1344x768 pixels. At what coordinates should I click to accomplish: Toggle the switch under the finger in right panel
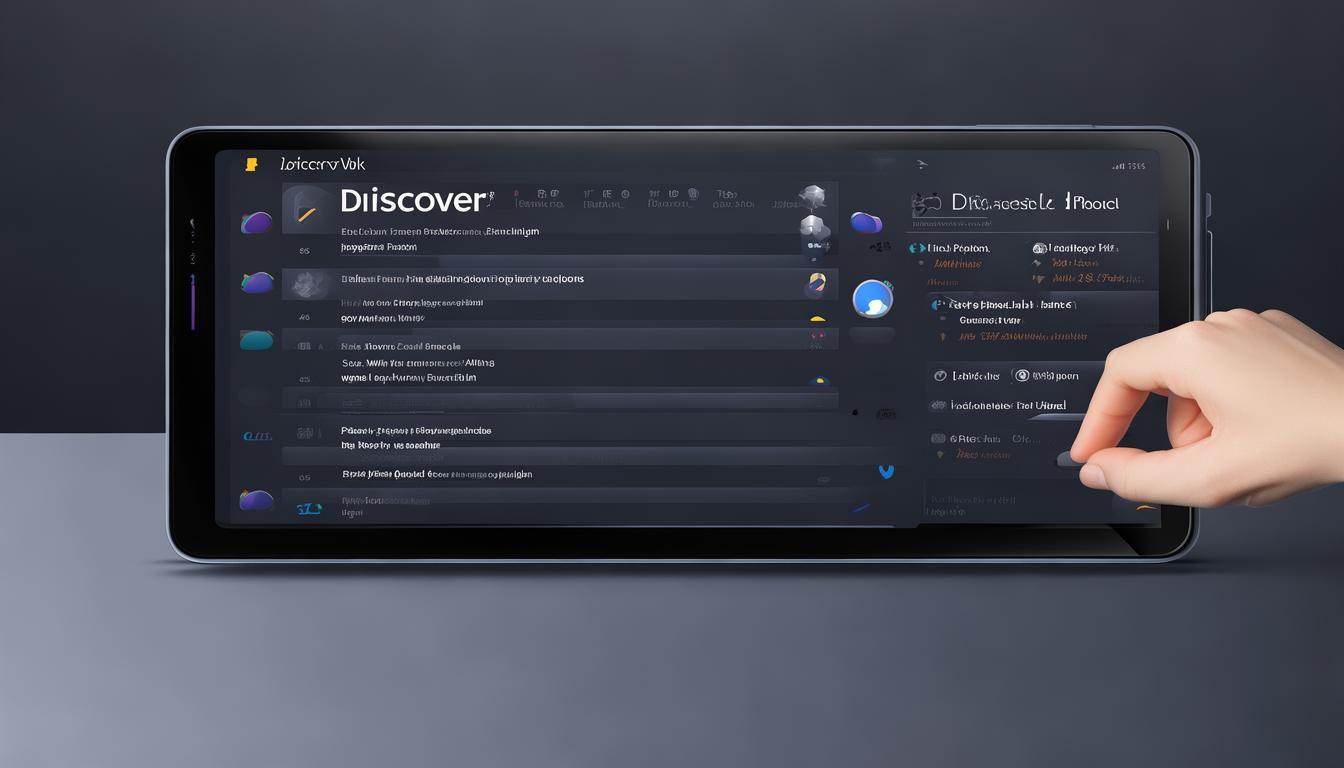click(1070, 459)
